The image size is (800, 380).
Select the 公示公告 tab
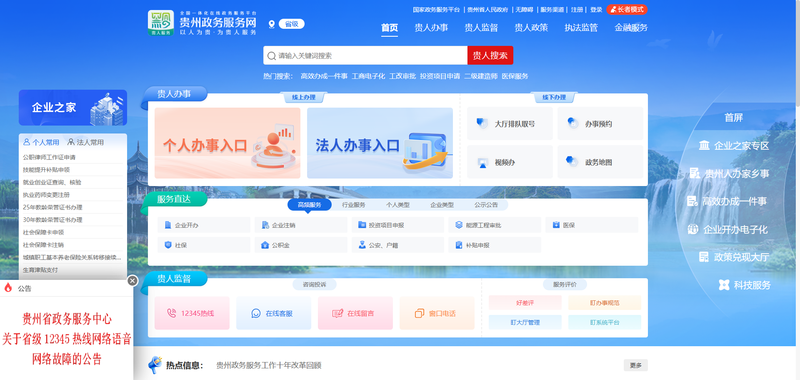(x=486, y=205)
